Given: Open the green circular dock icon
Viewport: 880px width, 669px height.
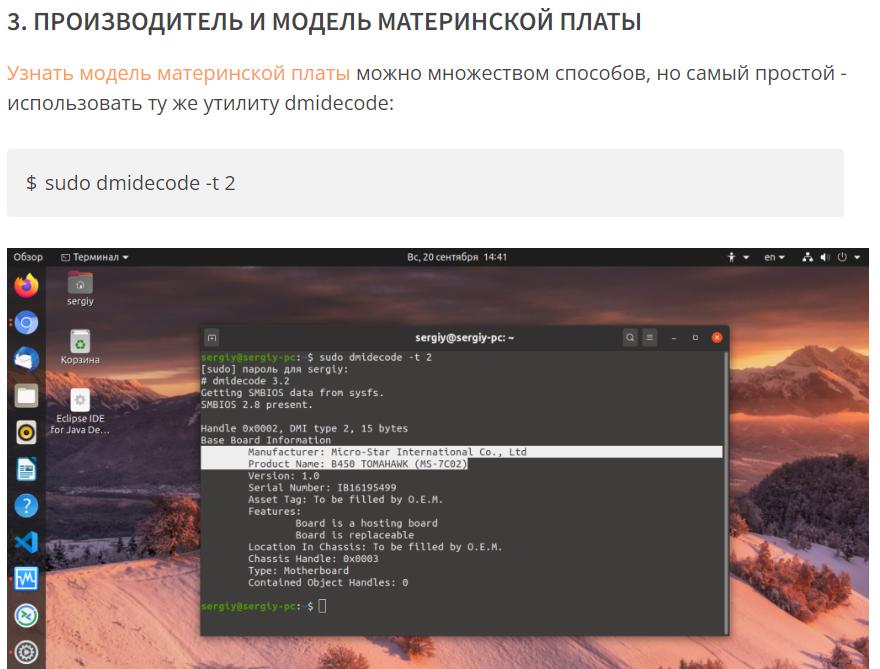Looking at the screenshot, I should pyautogui.click(x=26, y=616).
